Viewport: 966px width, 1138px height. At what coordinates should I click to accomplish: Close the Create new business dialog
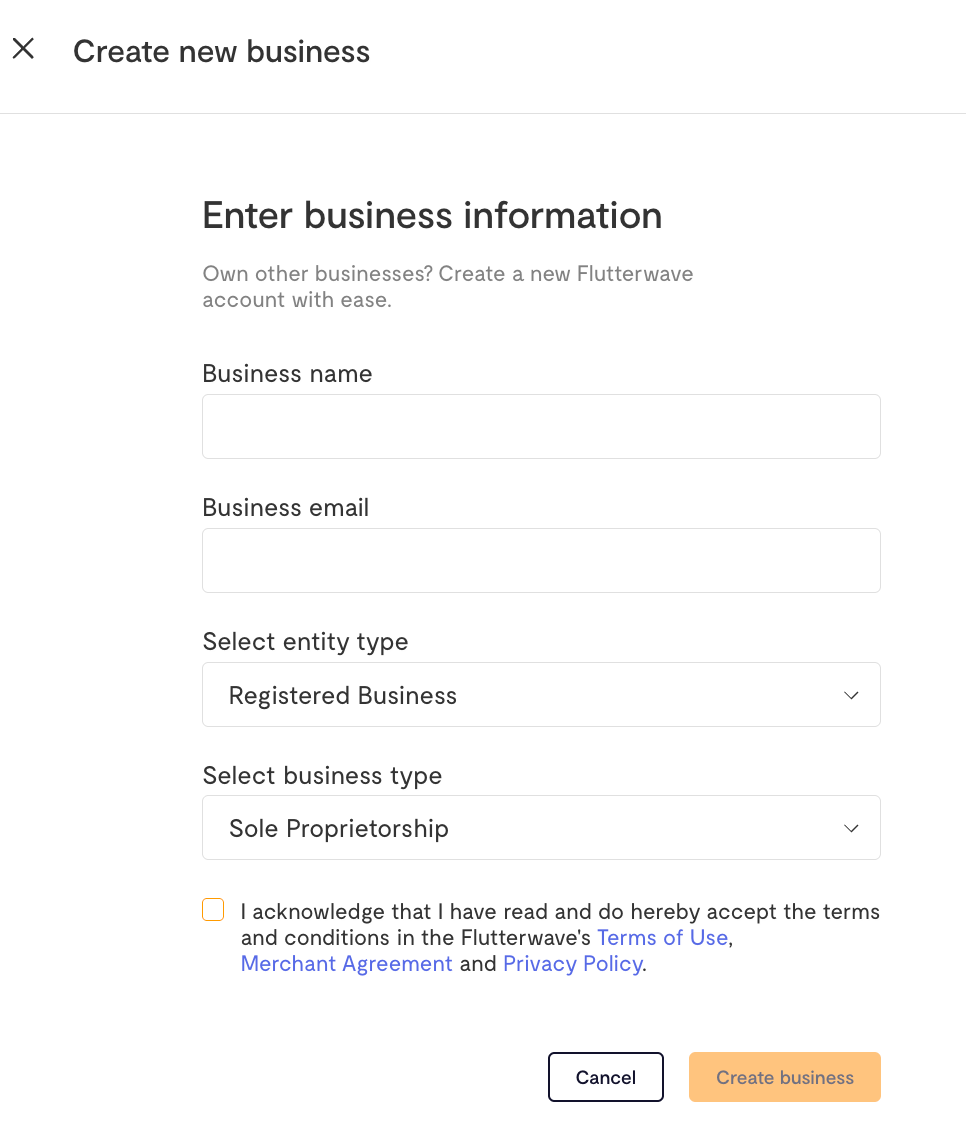pos(23,49)
